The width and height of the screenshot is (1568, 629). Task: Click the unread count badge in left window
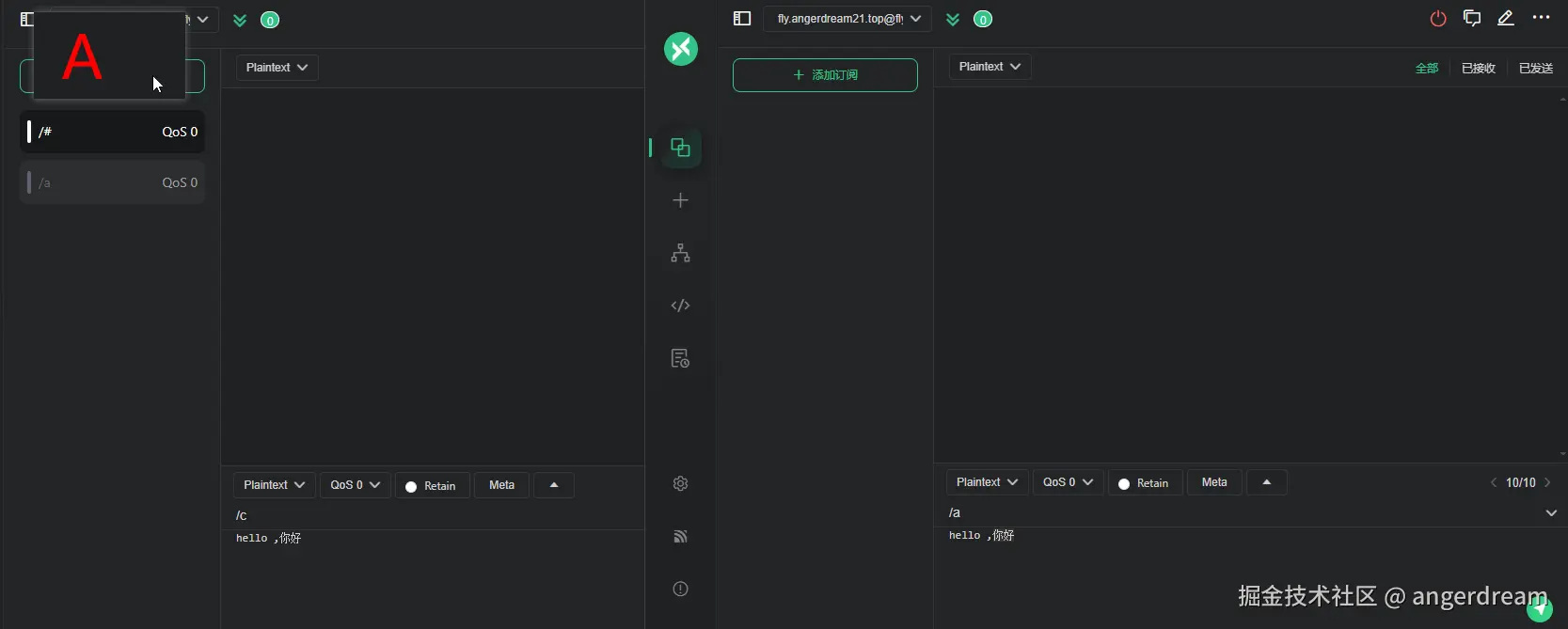point(270,21)
